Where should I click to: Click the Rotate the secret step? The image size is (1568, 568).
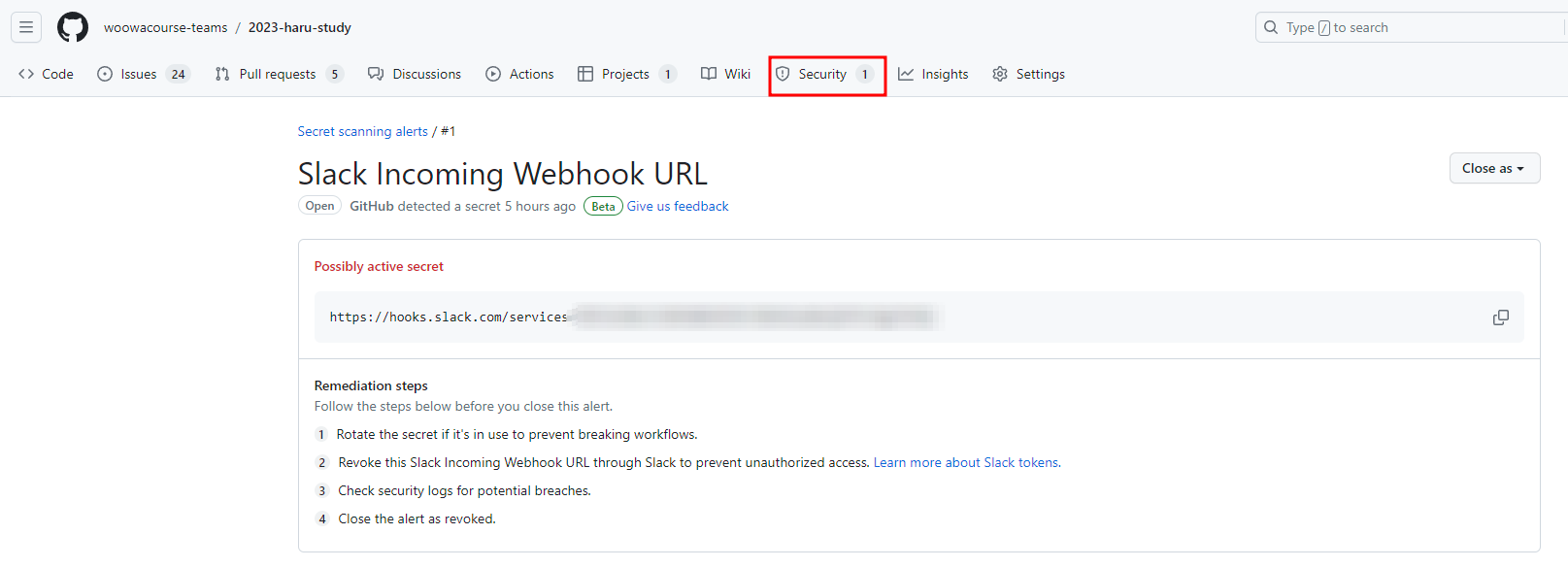pos(517,434)
